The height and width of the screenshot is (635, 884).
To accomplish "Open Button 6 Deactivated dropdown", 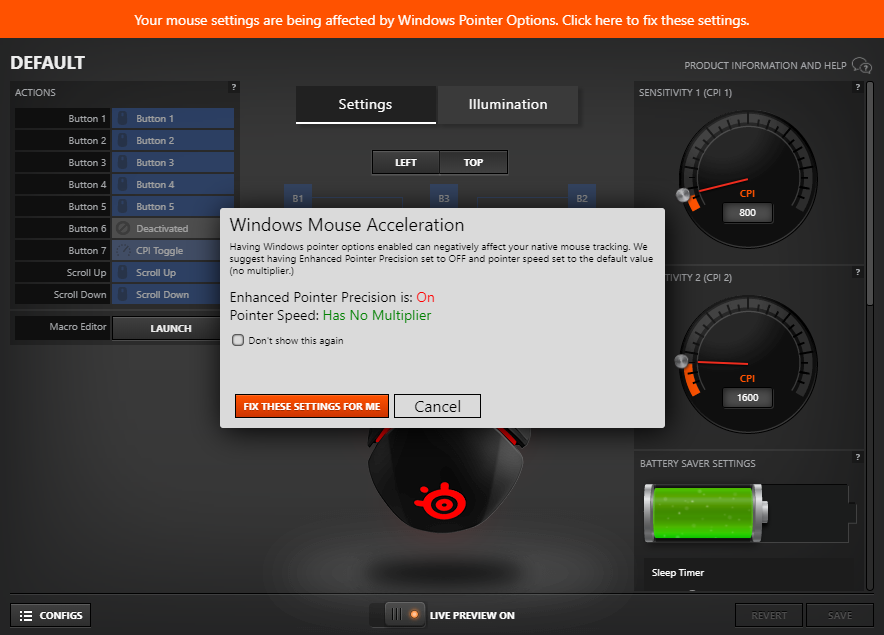I will tap(166, 228).
